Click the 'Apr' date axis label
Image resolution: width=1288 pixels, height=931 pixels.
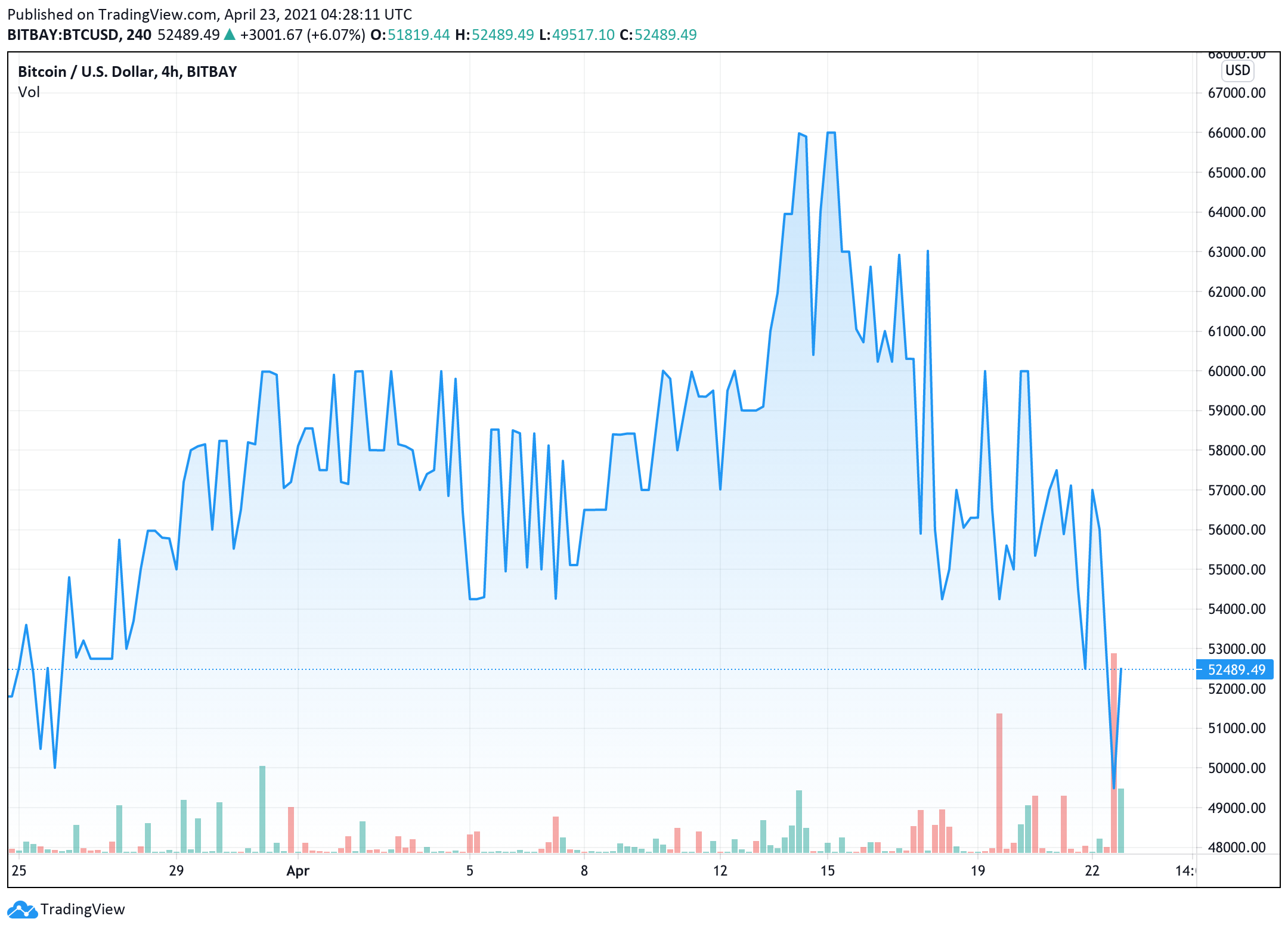[x=298, y=871]
